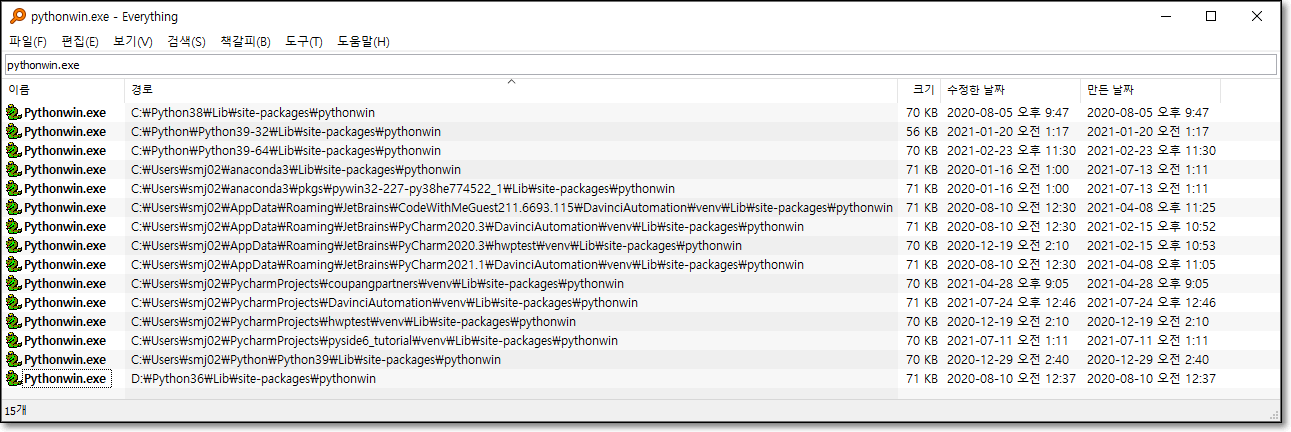This screenshot has width=1291, height=432.
Task: Select Pythonwin.exe name in D:\Python36 row
Action: (x=65, y=379)
